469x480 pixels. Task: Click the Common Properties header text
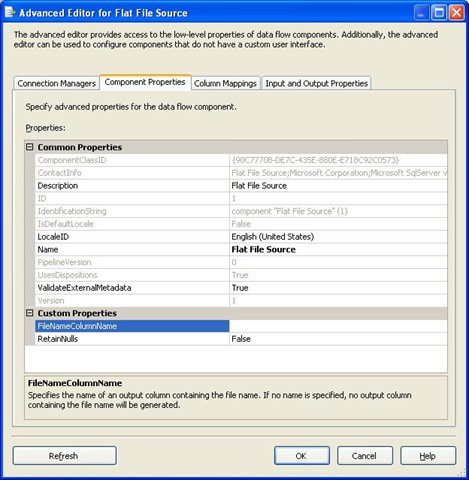point(80,147)
